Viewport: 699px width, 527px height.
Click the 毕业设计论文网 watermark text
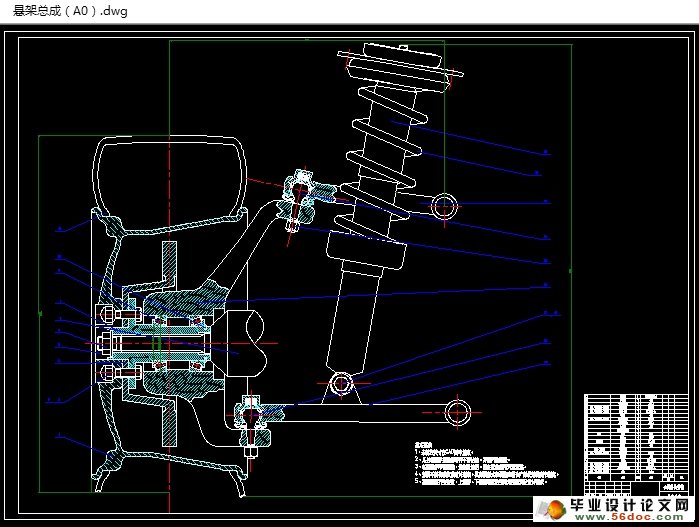point(627,502)
